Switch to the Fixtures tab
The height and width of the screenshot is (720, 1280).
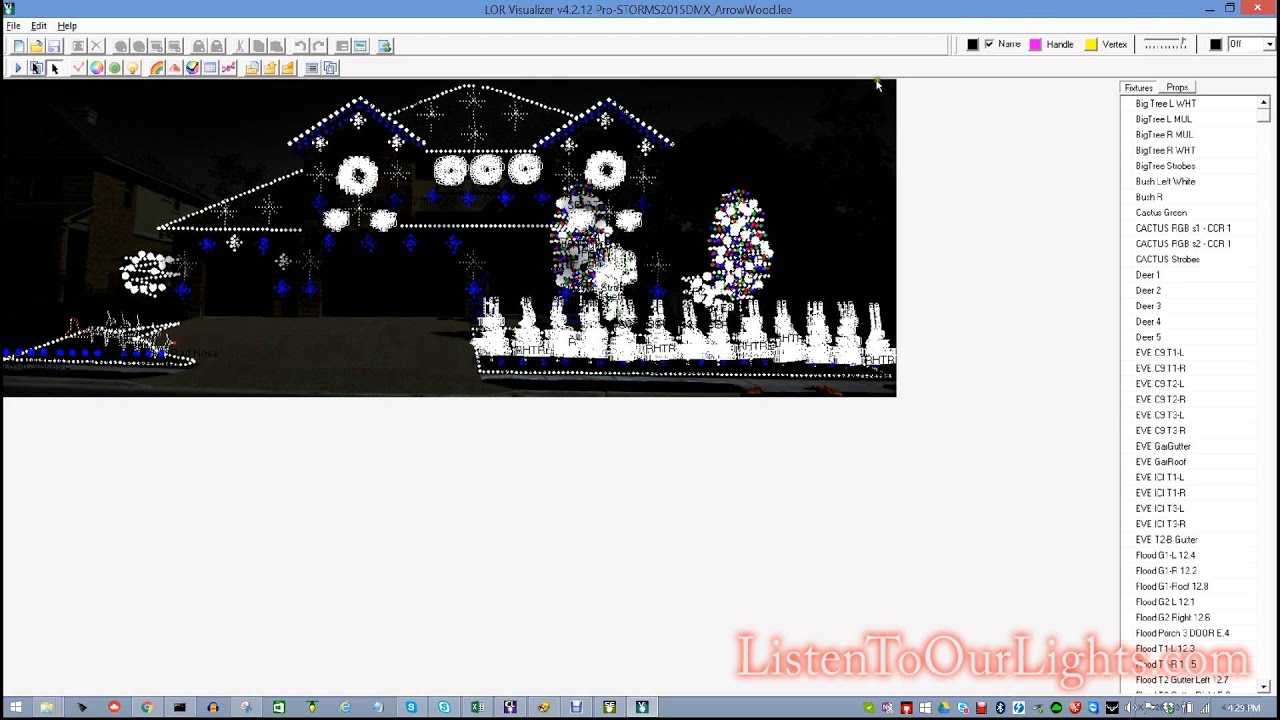(x=1139, y=88)
